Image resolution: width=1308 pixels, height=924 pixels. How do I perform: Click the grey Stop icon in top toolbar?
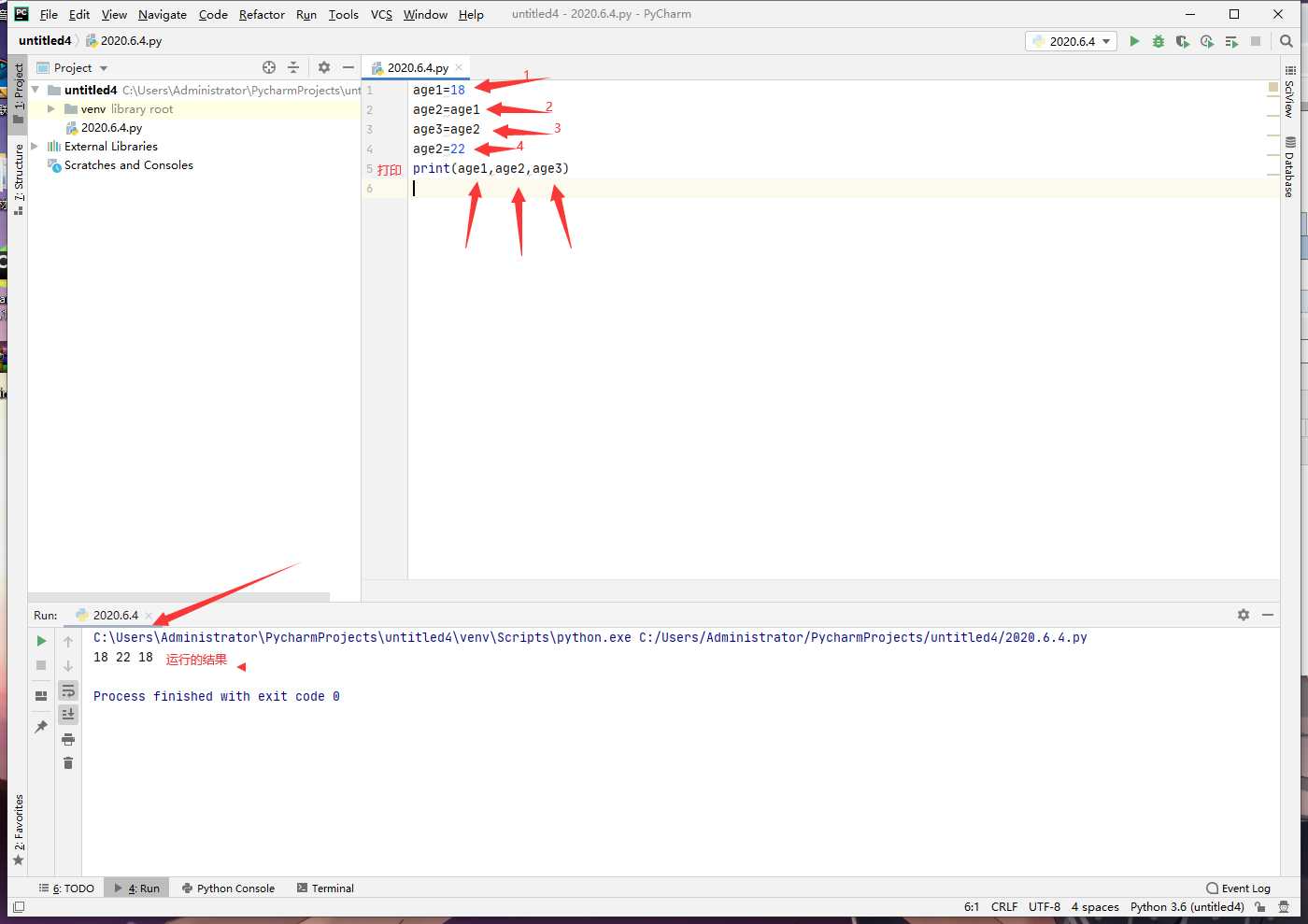1256,41
